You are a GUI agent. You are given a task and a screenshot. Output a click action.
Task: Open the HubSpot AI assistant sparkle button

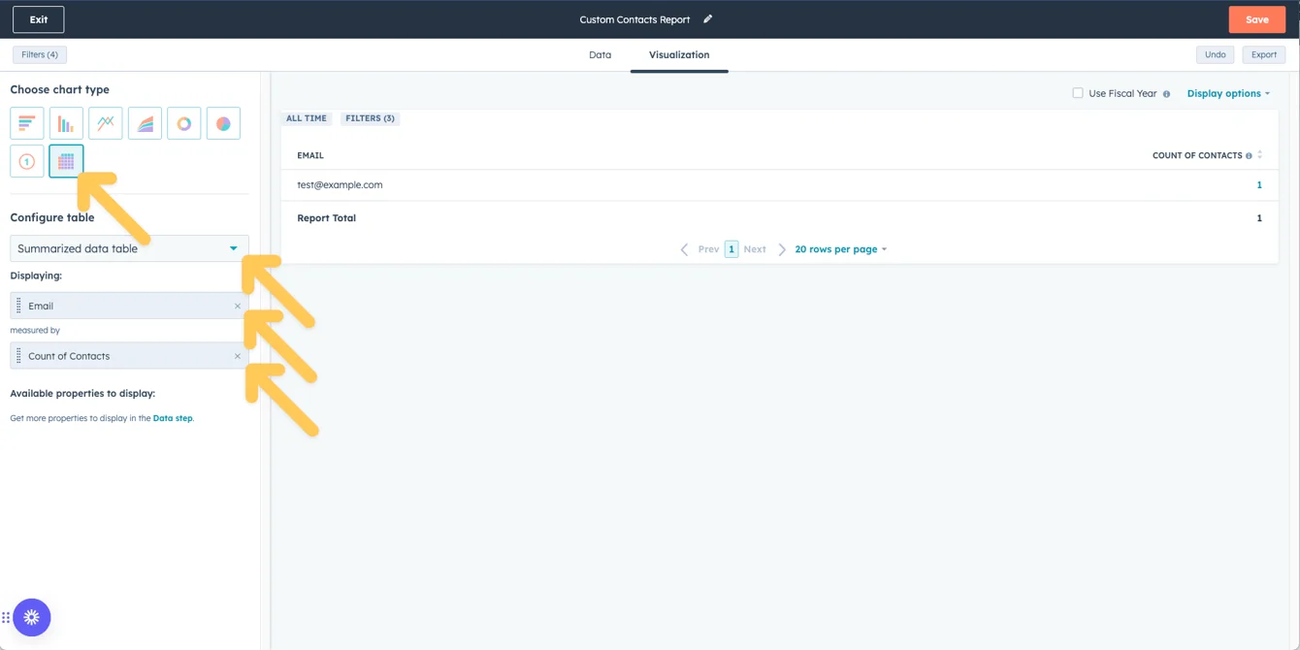click(31, 617)
